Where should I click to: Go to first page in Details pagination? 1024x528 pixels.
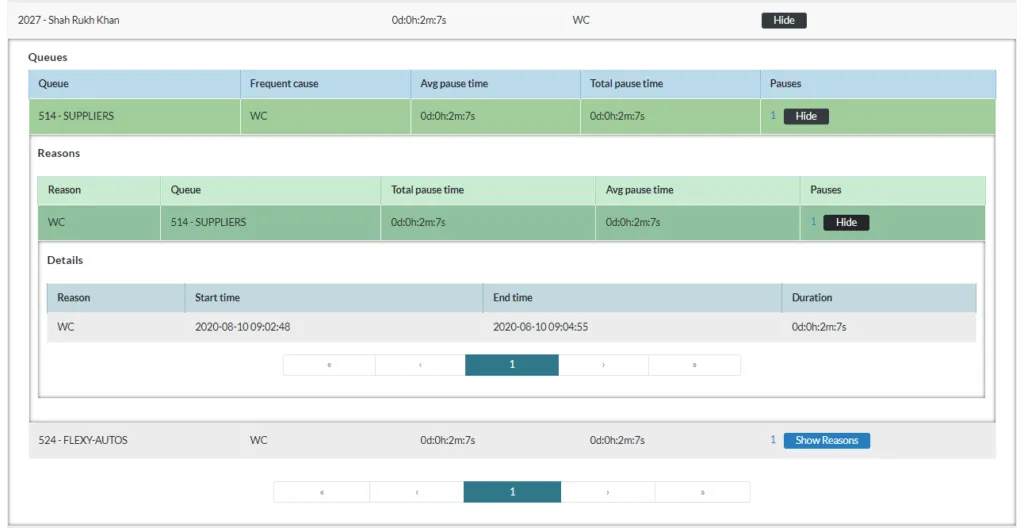(329, 365)
